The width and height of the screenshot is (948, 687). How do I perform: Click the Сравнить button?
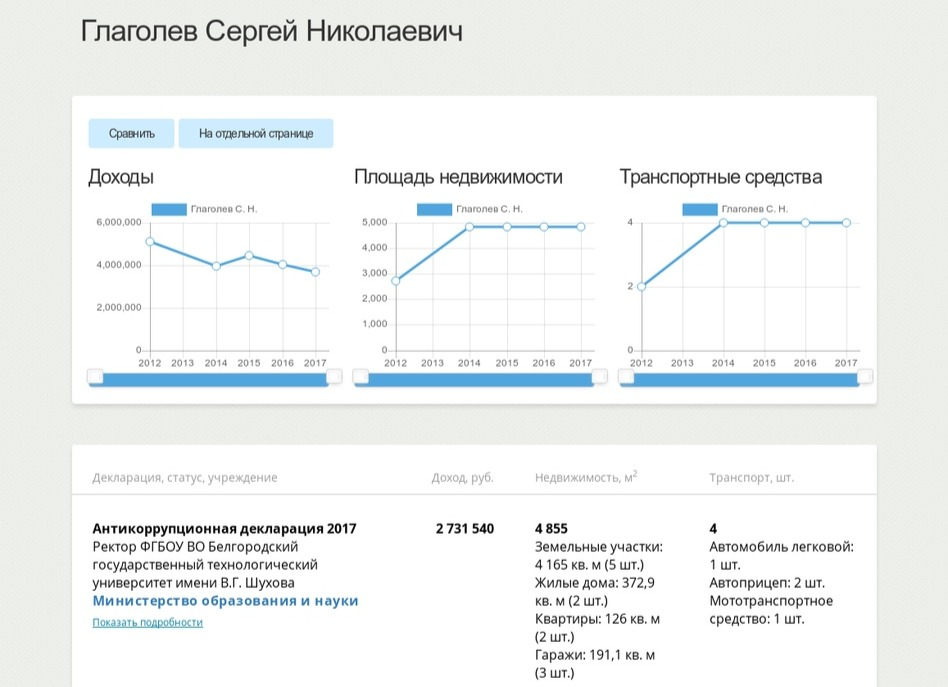(x=131, y=133)
